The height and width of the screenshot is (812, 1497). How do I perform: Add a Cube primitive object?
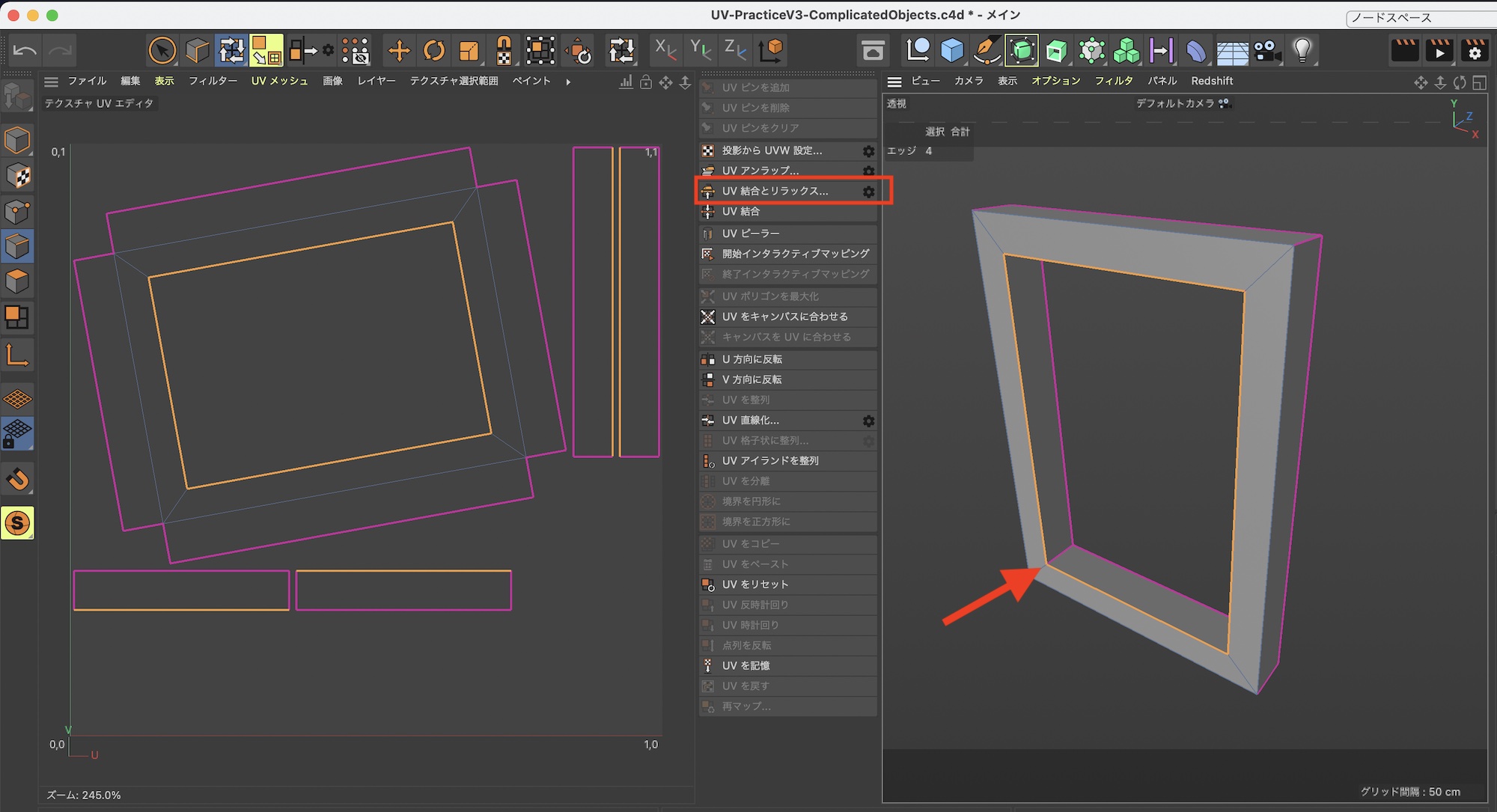click(x=952, y=51)
